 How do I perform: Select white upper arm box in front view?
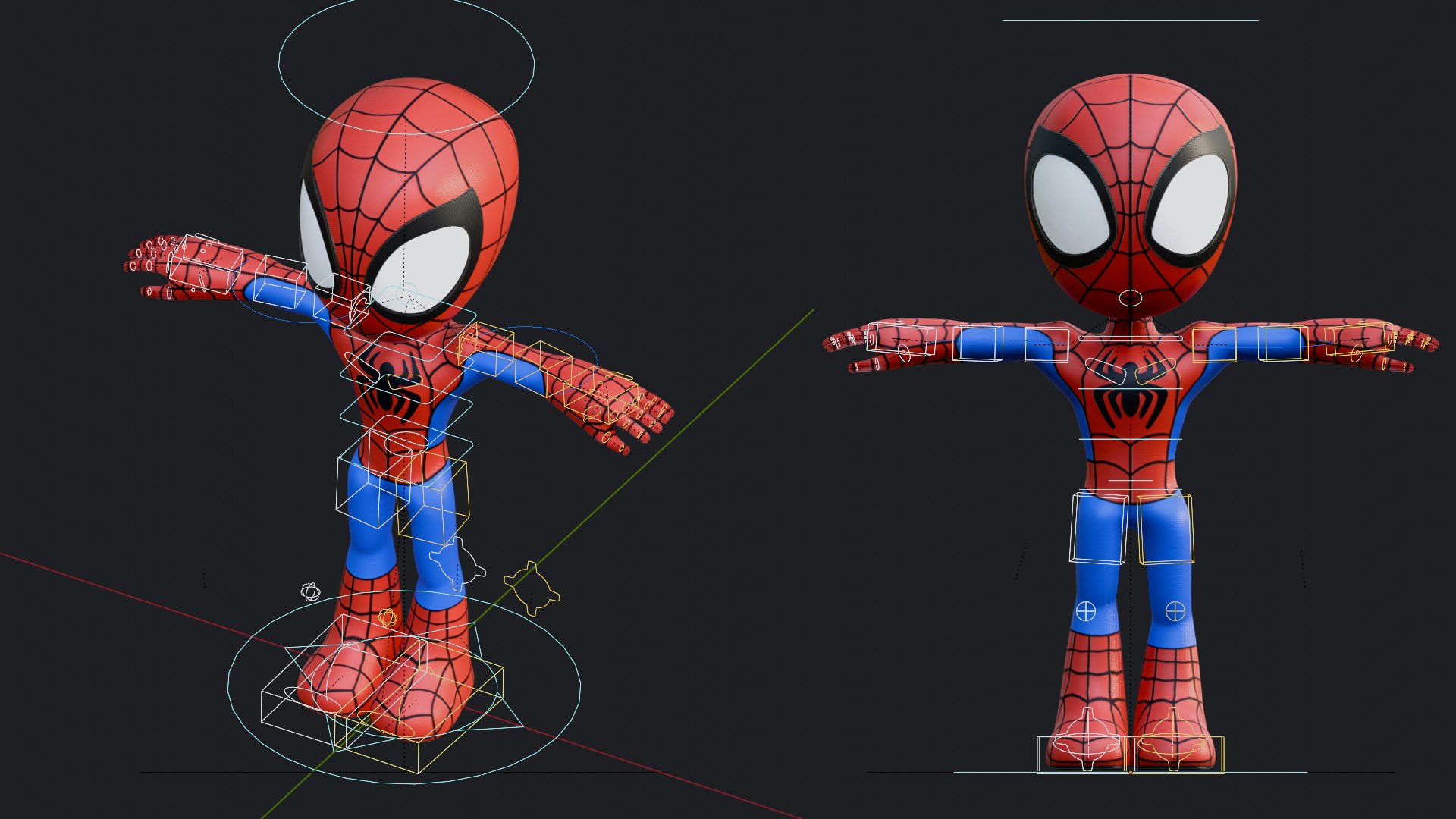pyautogui.click(x=1046, y=345)
